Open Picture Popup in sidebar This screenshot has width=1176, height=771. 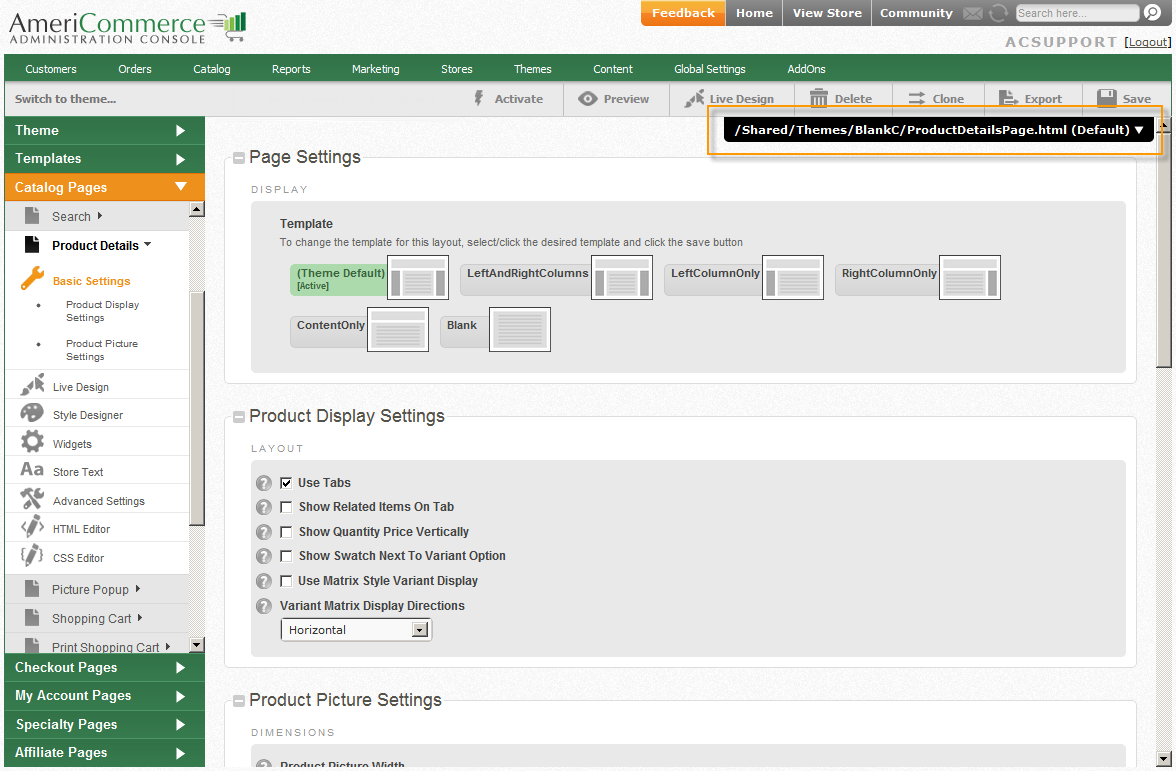[x=90, y=590]
